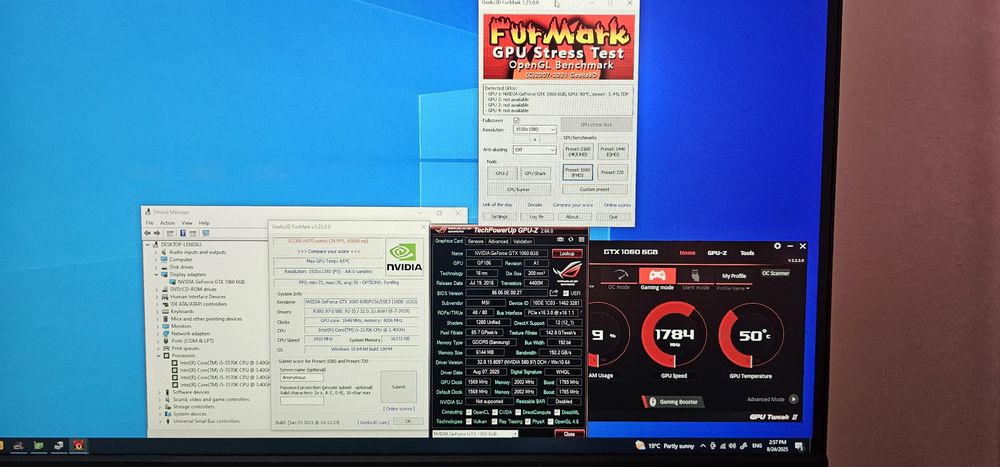Open FurMark Resolution dropdown
Image resolution: width=1000 pixels, height=467 pixels.
[x=535, y=130]
